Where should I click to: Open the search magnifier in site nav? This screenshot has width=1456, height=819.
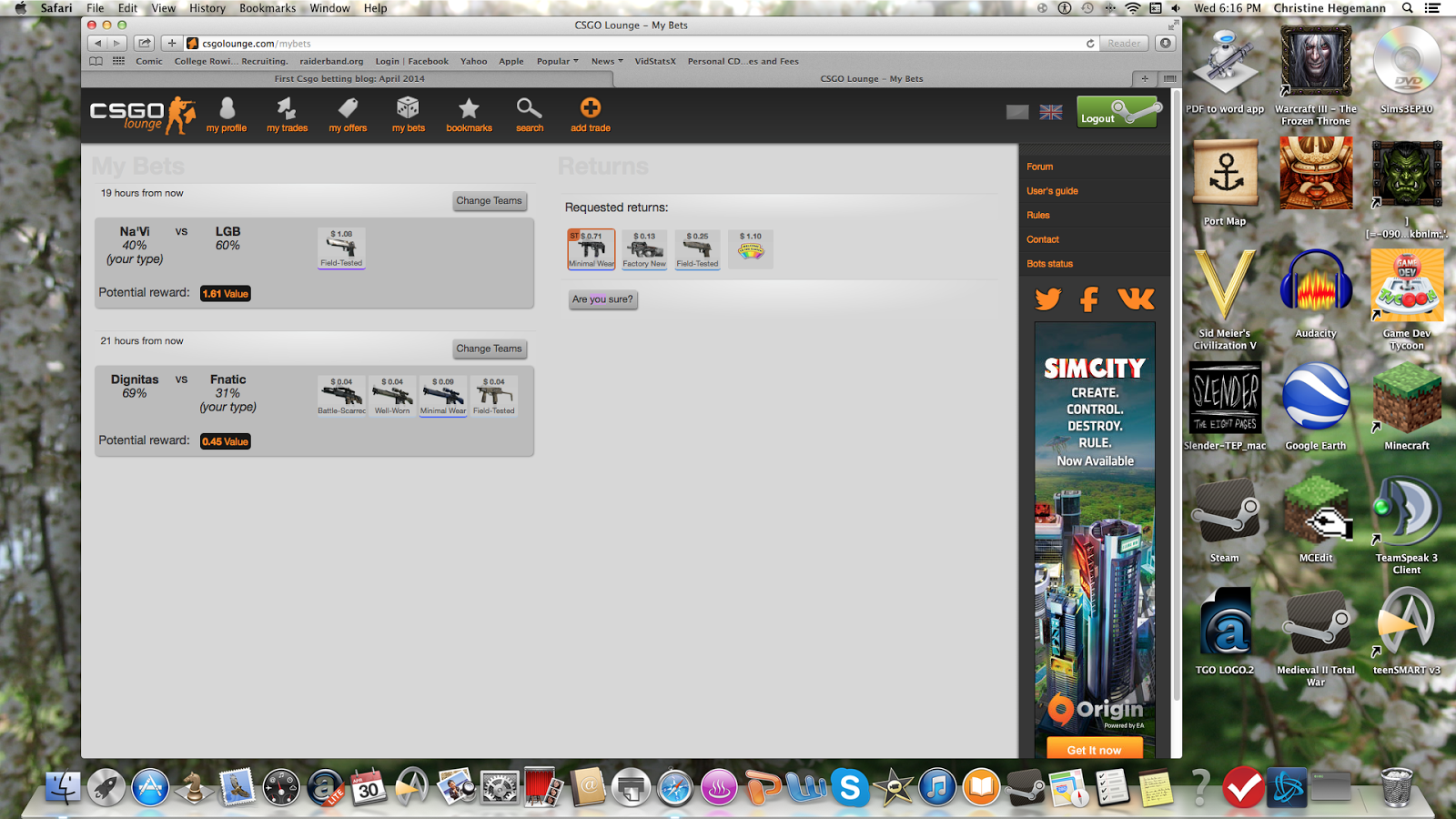(x=529, y=116)
